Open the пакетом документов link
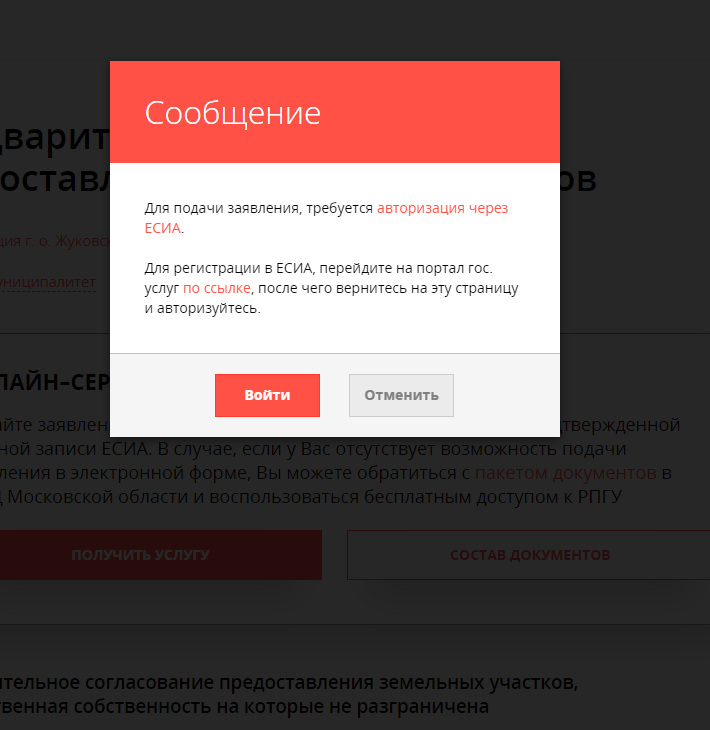The width and height of the screenshot is (710, 730). (566, 473)
